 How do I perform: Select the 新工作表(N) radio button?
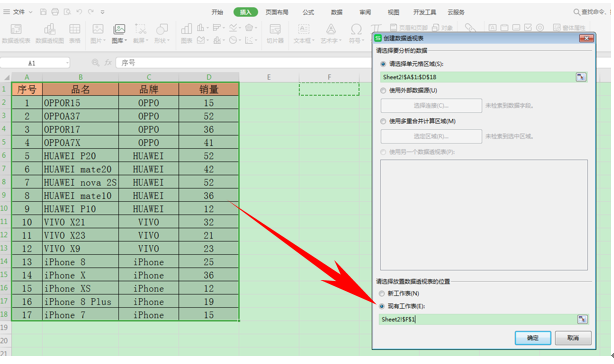click(x=382, y=294)
